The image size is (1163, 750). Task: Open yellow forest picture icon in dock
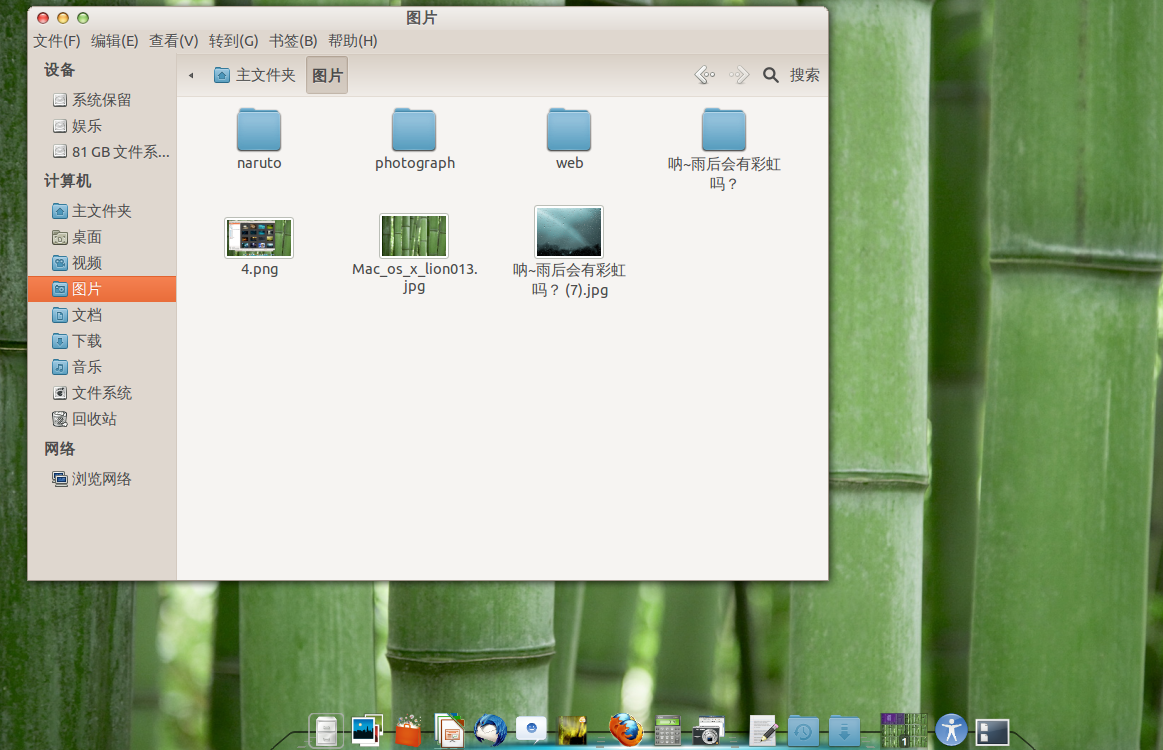pos(573,731)
